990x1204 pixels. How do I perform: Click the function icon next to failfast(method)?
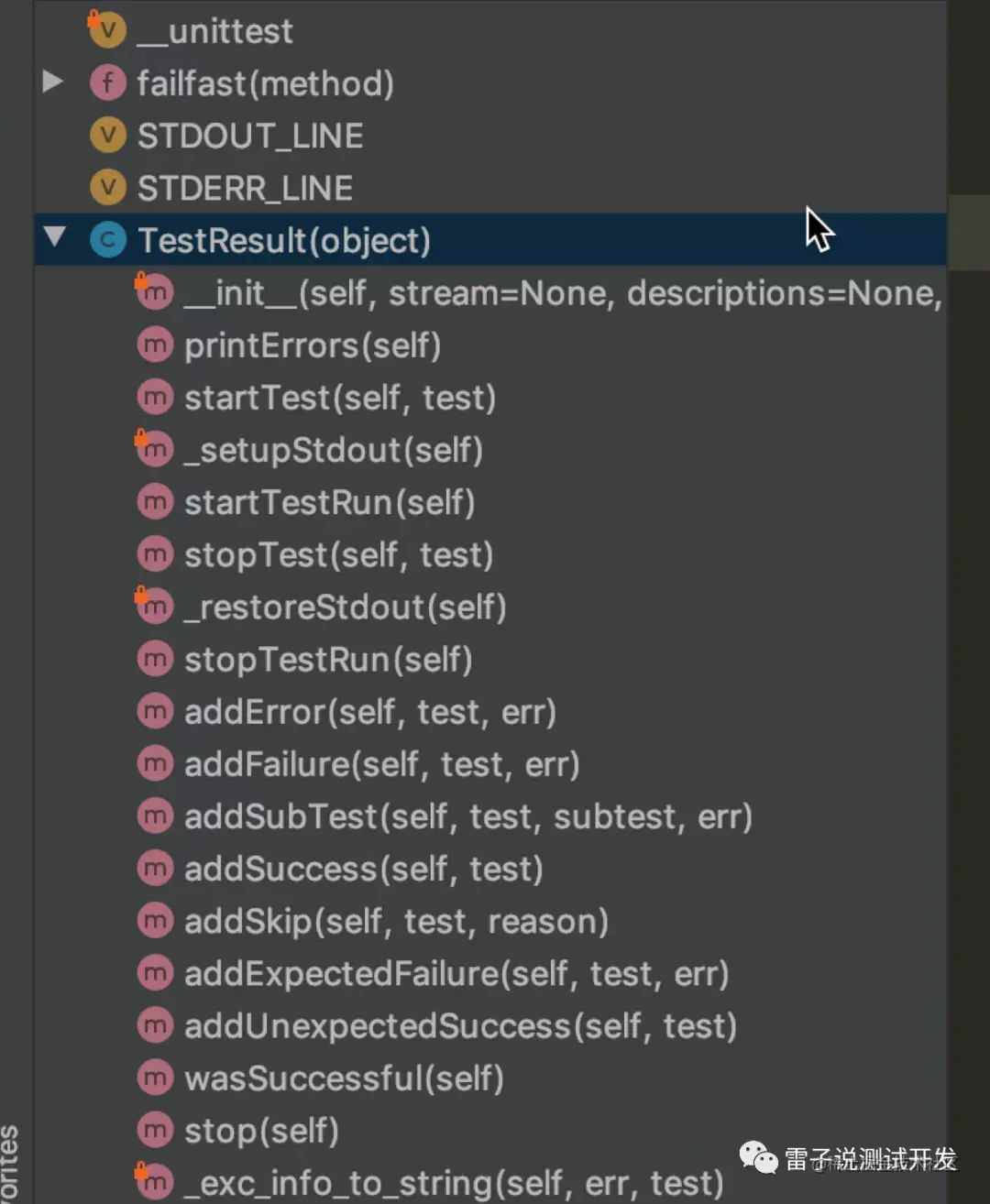point(108,83)
